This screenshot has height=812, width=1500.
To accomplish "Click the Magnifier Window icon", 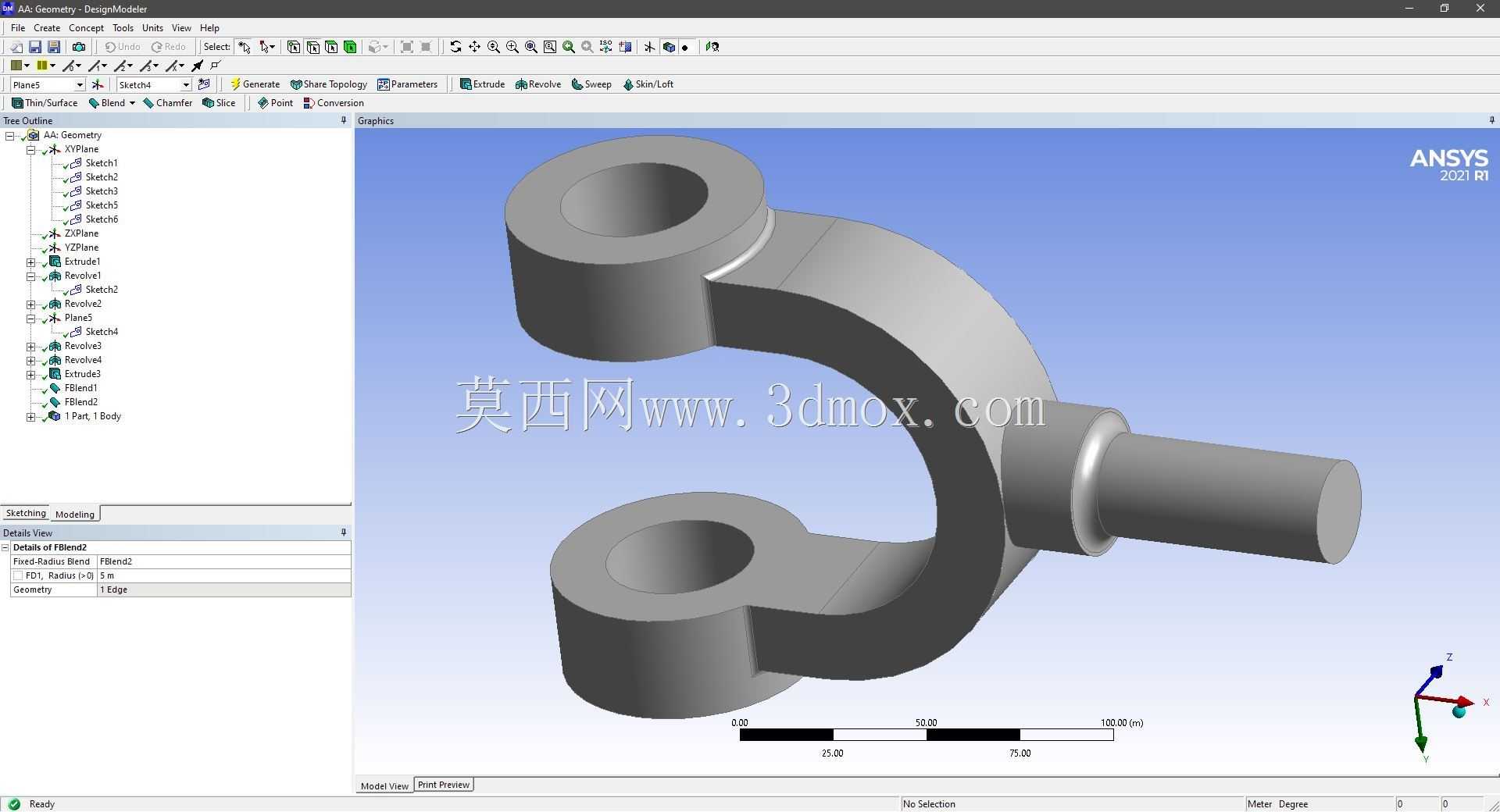I will coord(550,47).
